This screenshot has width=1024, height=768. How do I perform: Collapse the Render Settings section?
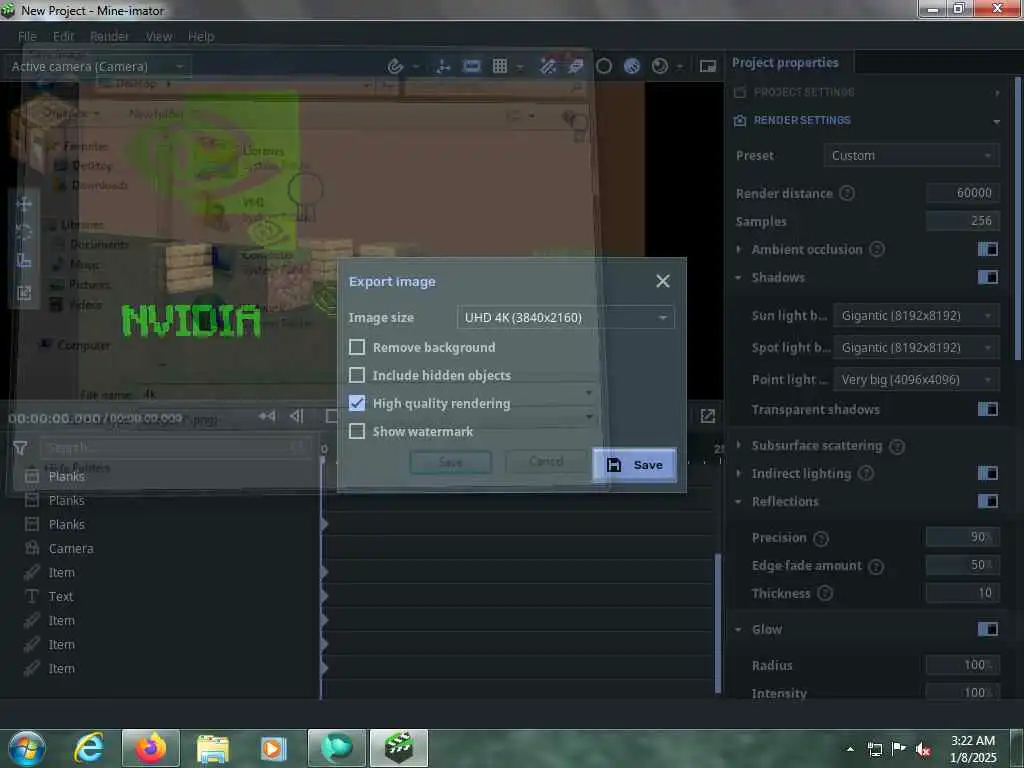point(996,121)
